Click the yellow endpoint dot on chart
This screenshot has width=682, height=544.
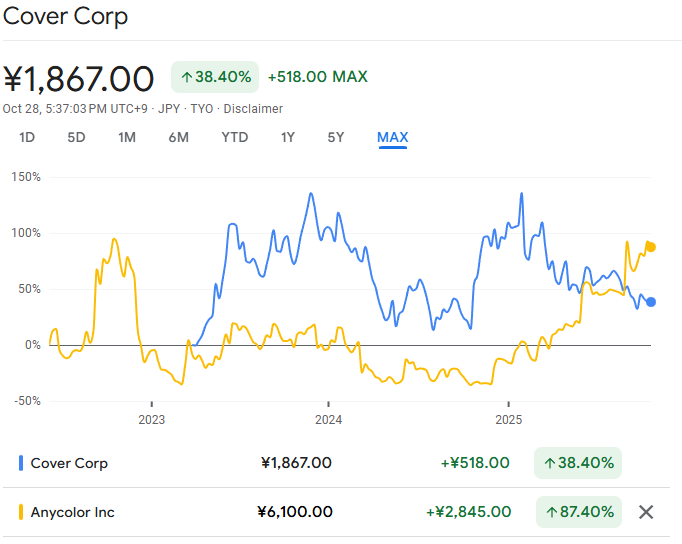click(651, 247)
